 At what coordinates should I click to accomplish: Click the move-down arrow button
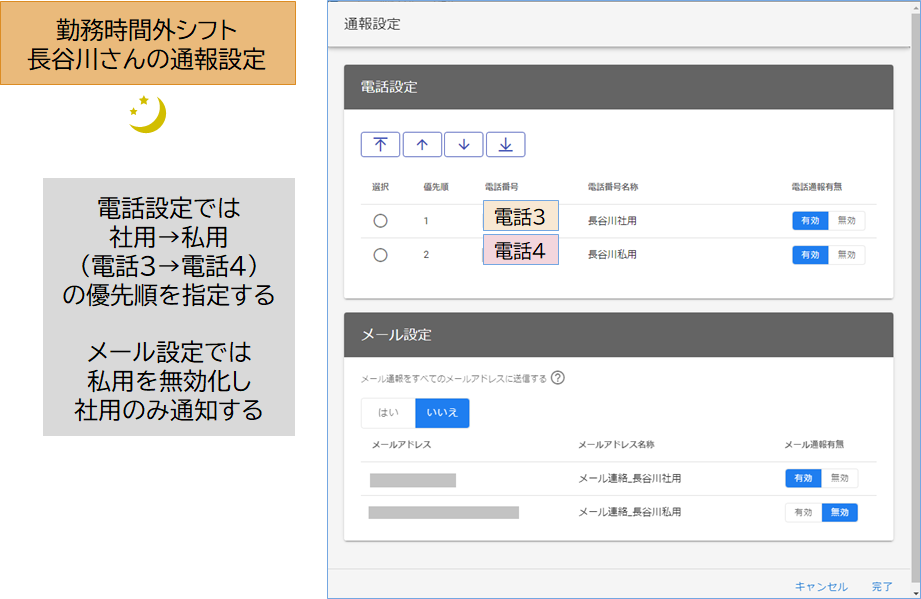click(x=463, y=144)
